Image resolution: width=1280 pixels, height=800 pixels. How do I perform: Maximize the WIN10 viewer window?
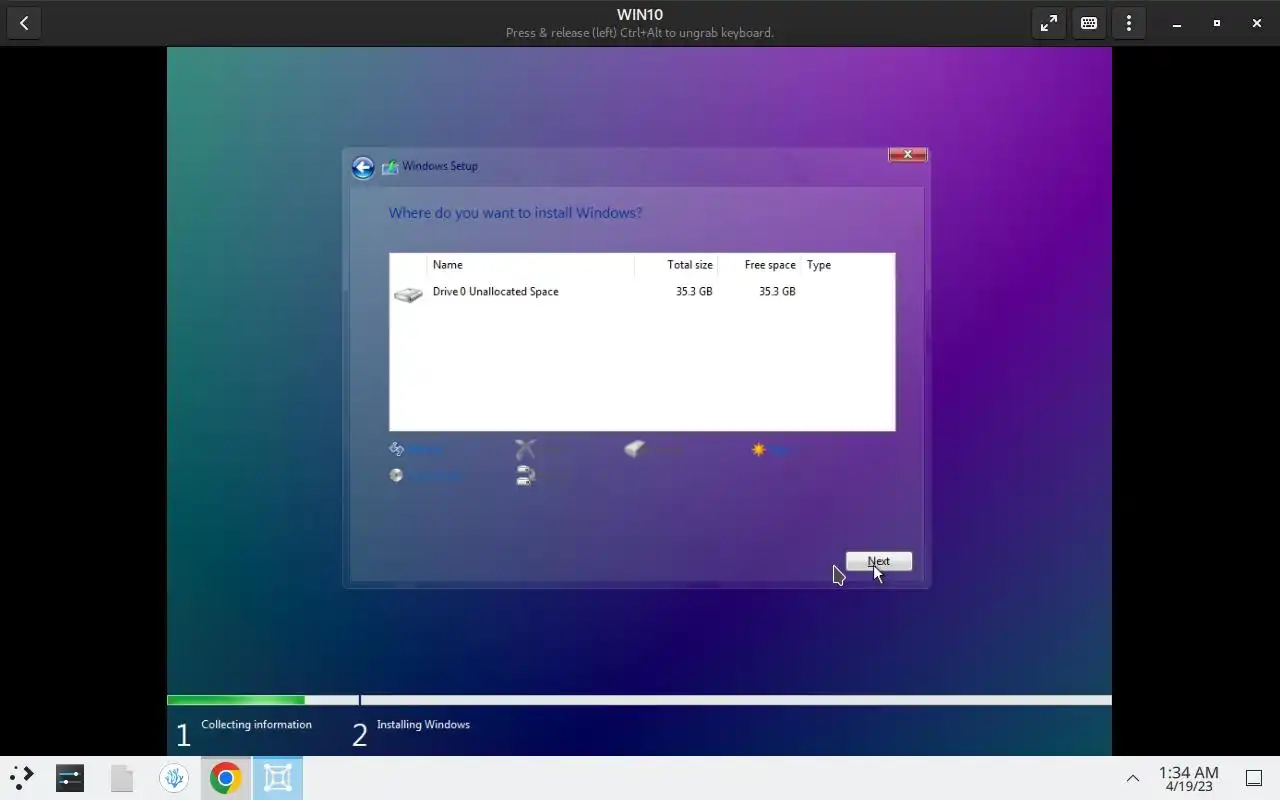point(1217,23)
